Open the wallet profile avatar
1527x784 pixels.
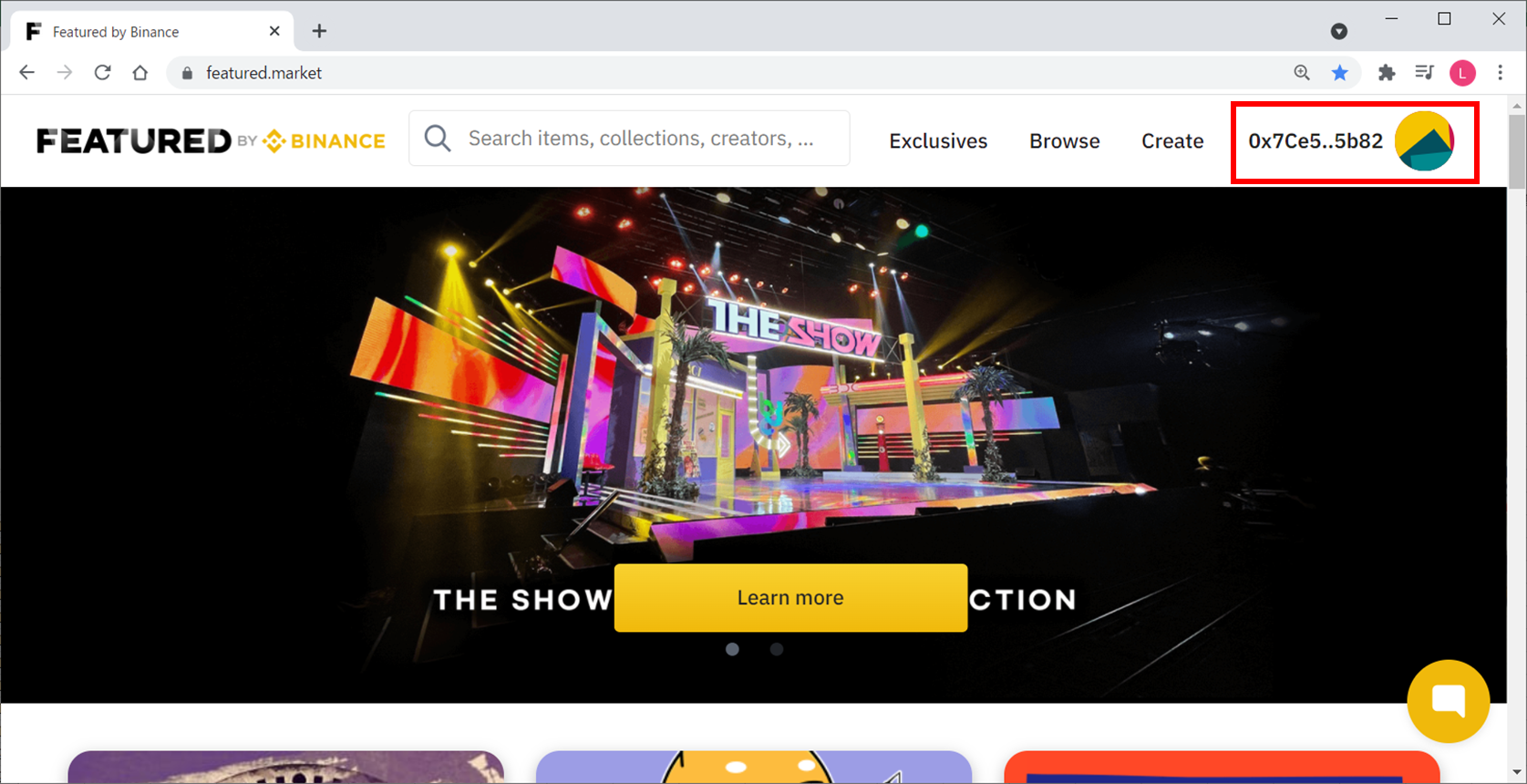point(1424,141)
